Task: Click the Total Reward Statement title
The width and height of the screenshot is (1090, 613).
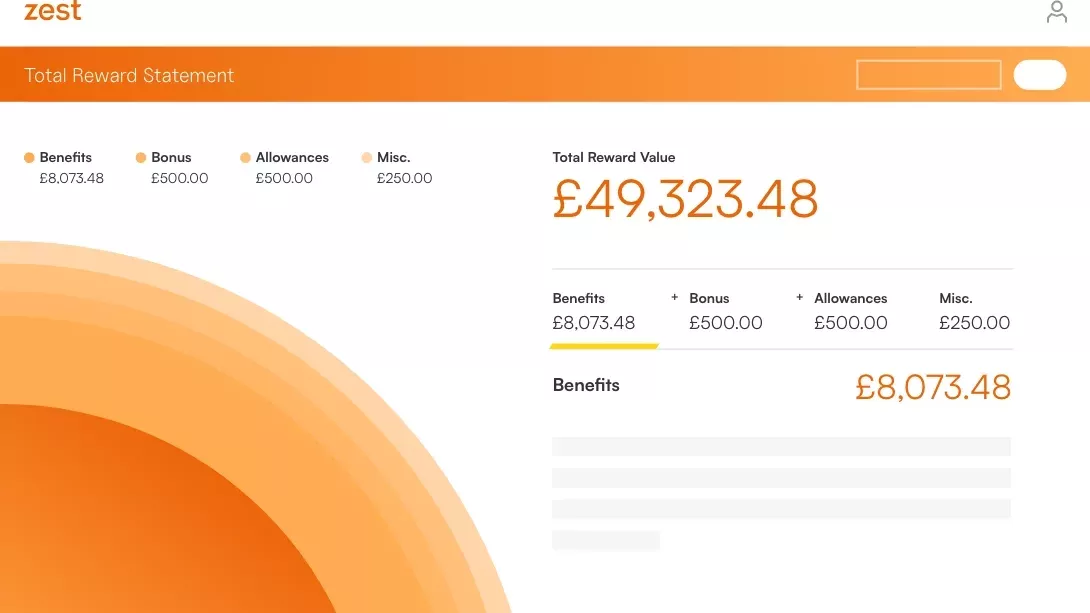Action: [x=129, y=75]
